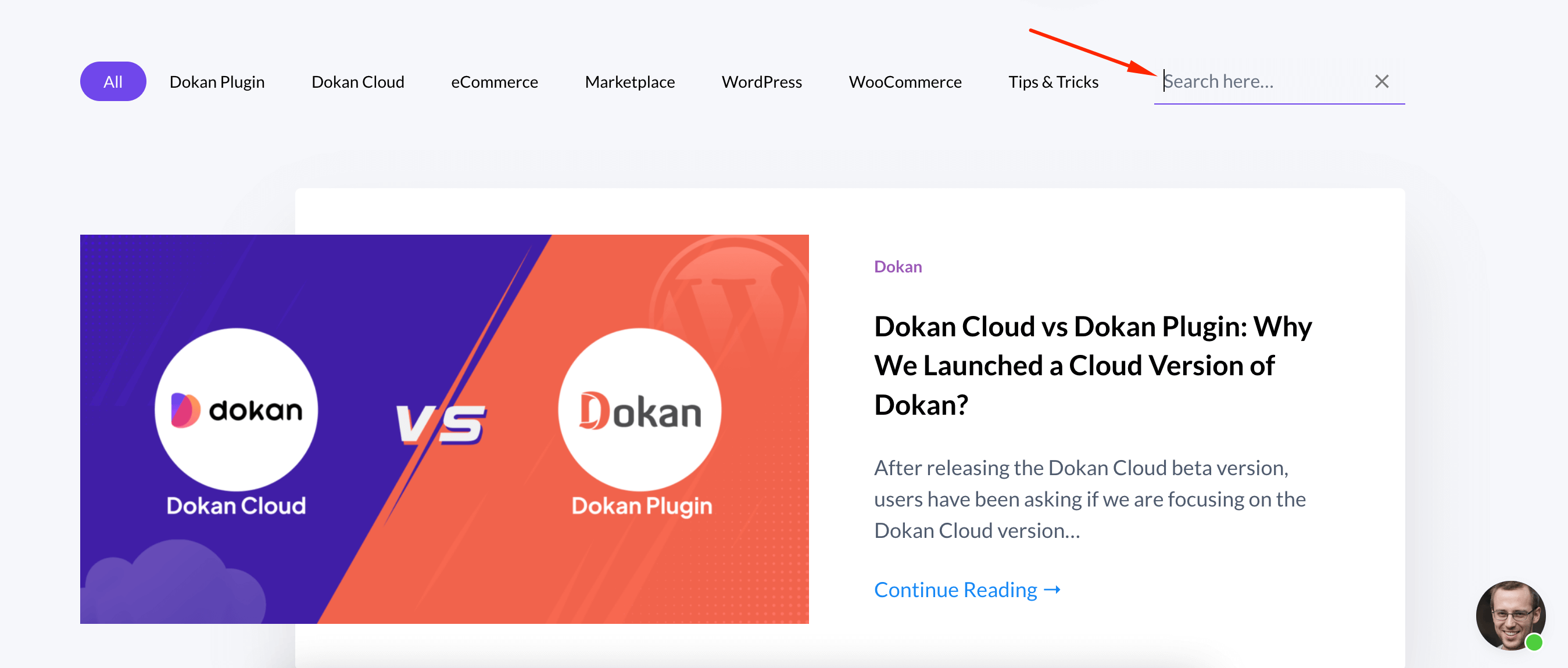Viewport: 1568px width, 668px height.
Task: Show WordPress category posts
Action: coord(761,81)
